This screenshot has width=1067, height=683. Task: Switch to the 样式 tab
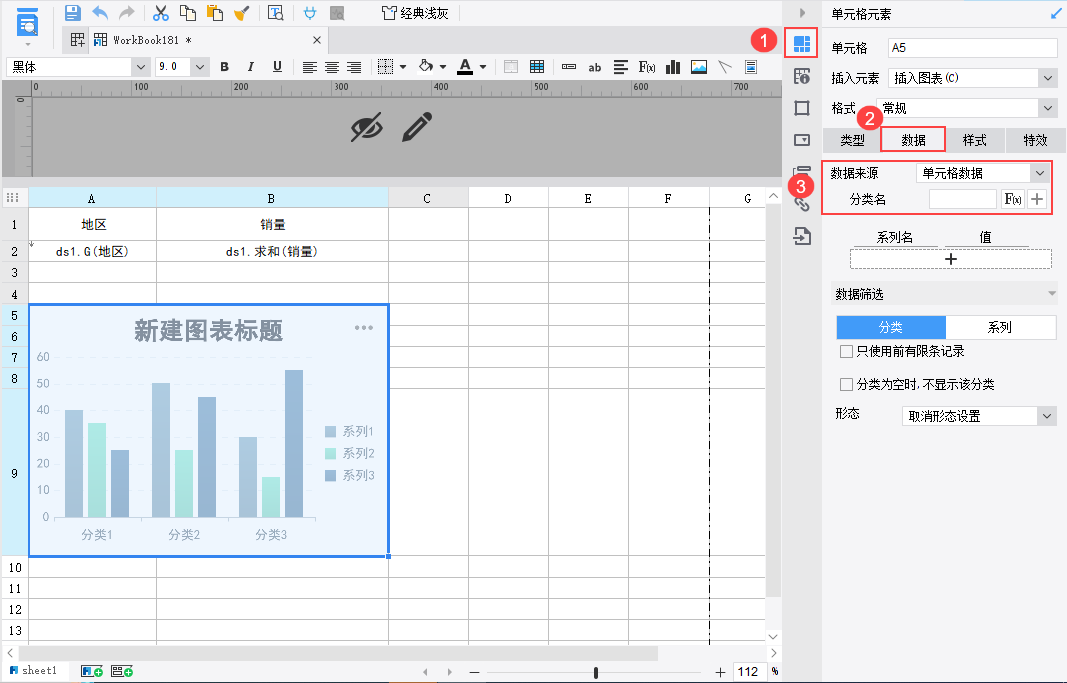coord(974,140)
